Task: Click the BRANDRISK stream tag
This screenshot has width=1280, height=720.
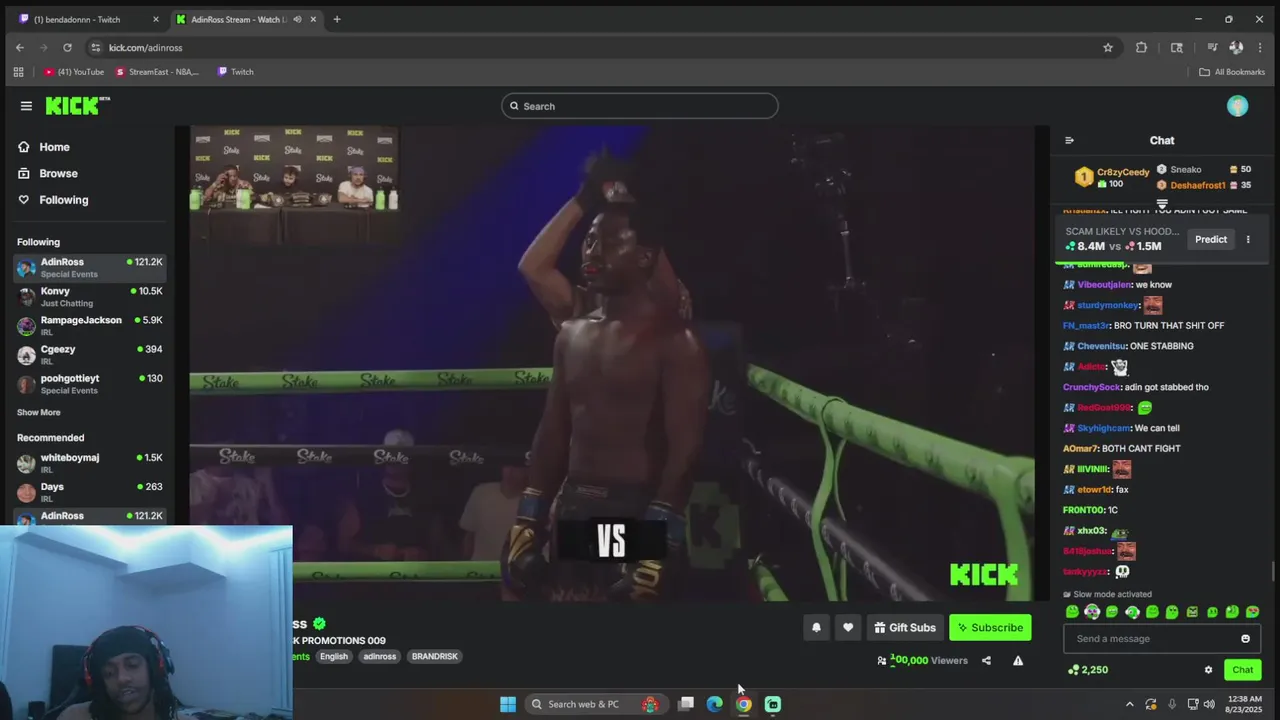Action: [434, 657]
